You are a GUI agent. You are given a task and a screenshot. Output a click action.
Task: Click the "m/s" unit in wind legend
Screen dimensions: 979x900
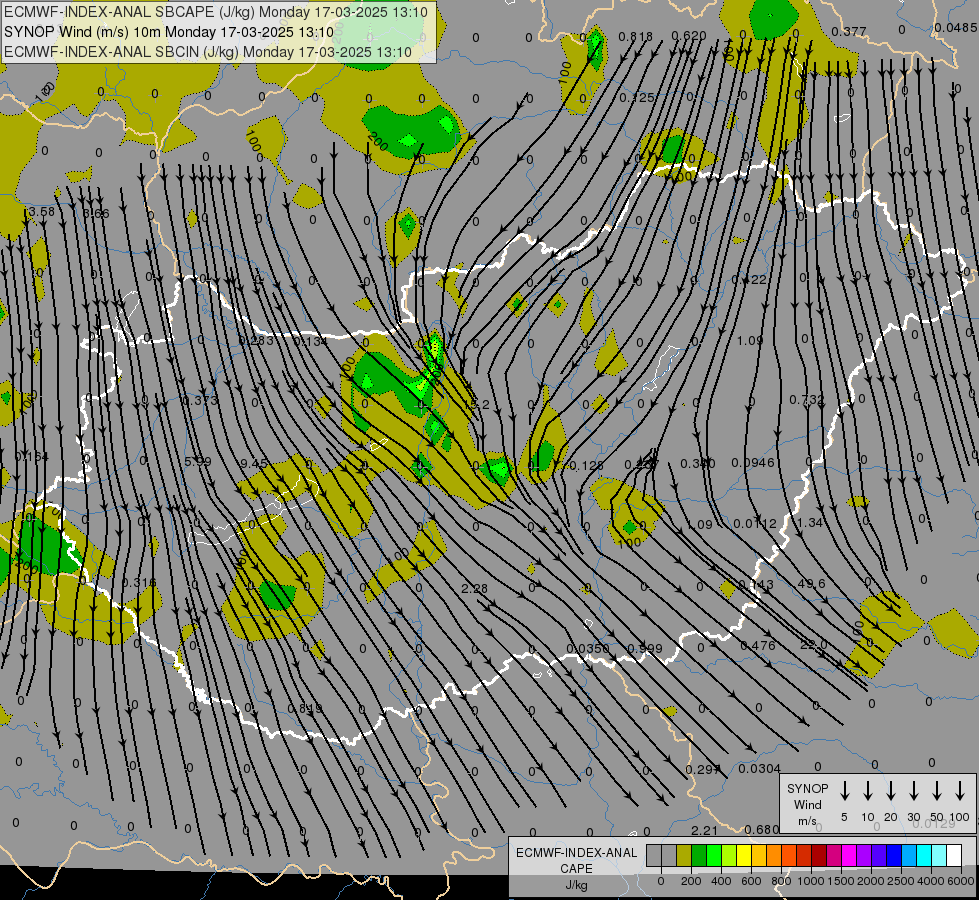tap(807, 821)
